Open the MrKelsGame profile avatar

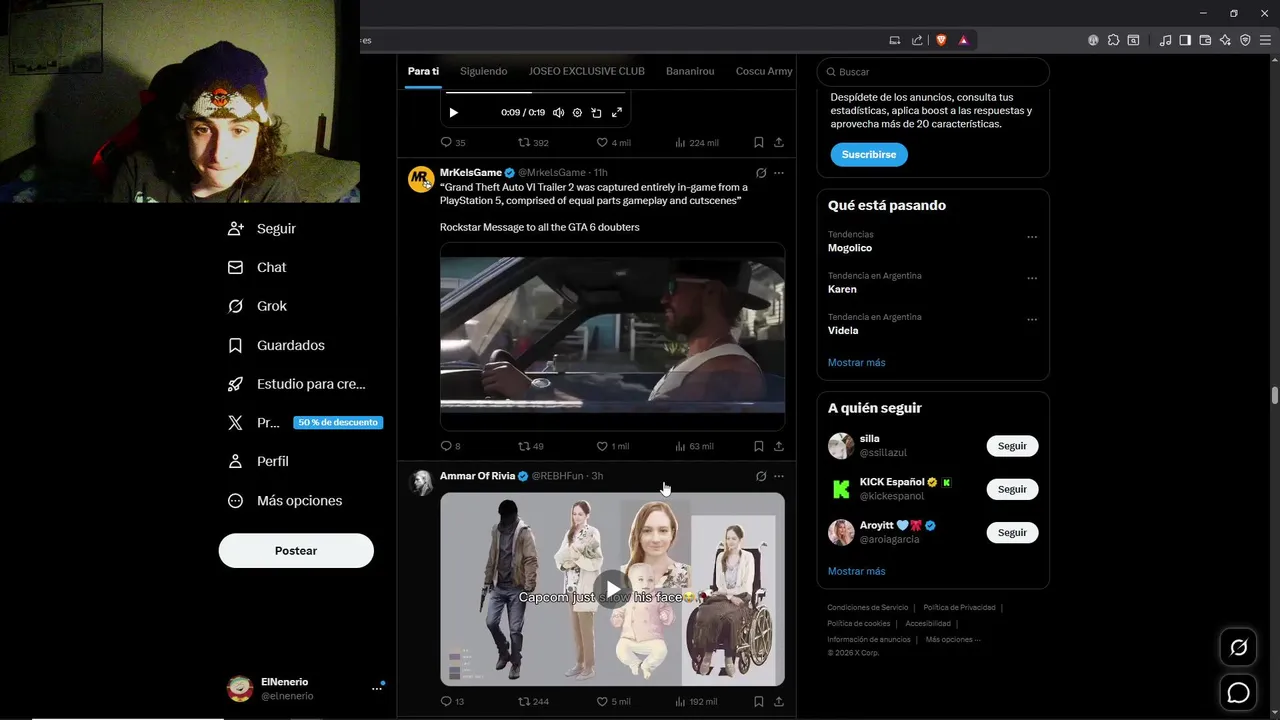click(421, 179)
